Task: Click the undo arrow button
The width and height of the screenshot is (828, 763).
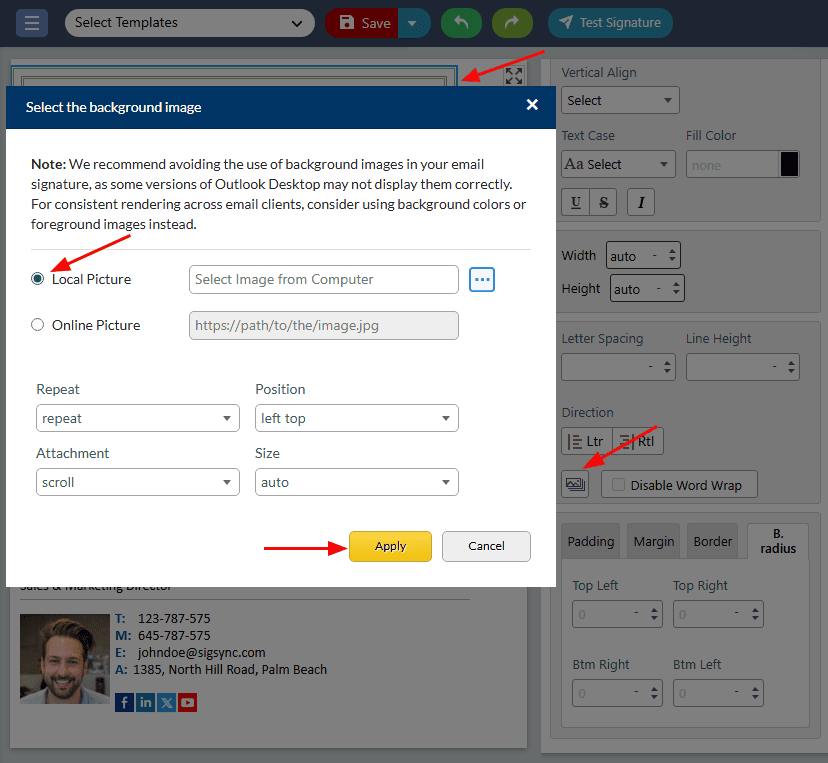Action: click(461, 23)
